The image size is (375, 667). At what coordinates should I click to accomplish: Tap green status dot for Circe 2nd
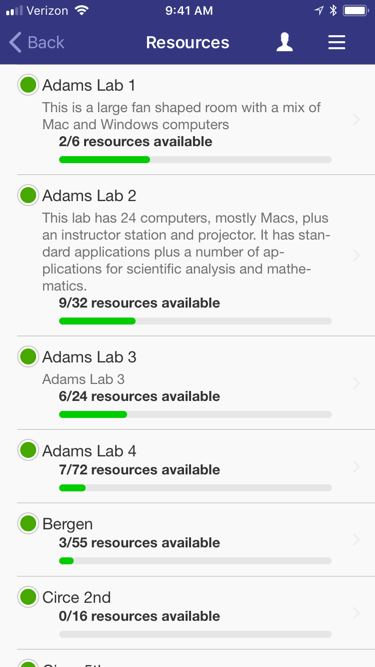(28, 596)
